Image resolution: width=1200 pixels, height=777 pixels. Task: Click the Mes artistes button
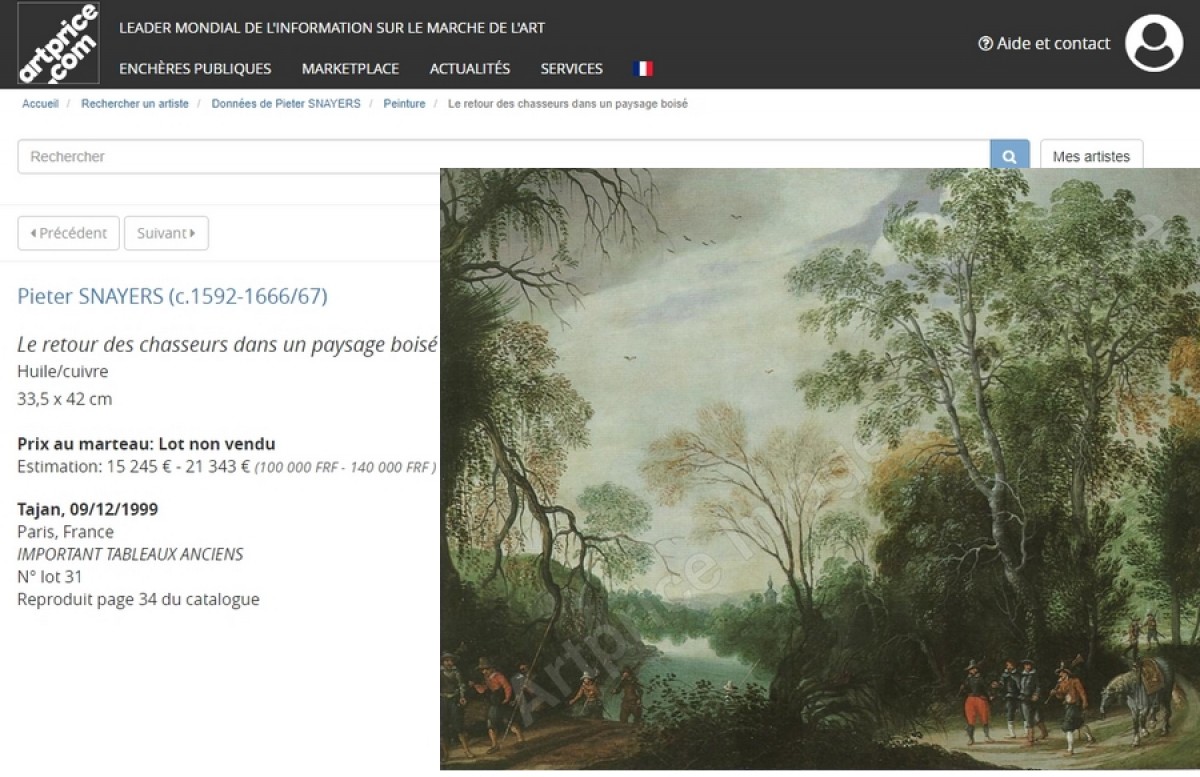point(1091,156)
